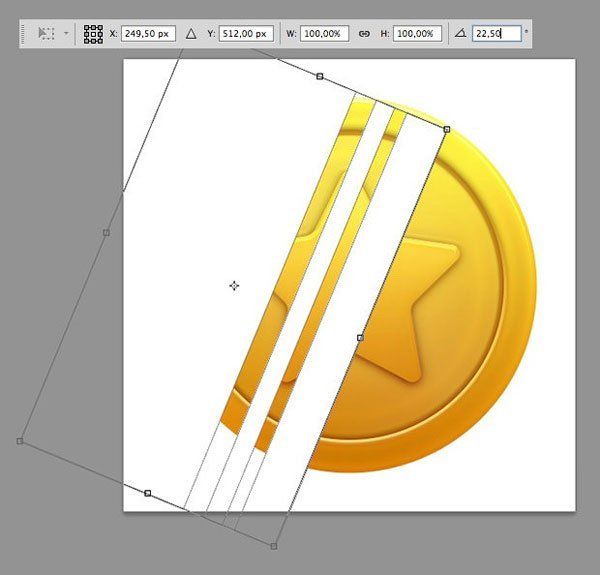Edit the H height percentage field
The image size is (600, 575).
point(417,34)
